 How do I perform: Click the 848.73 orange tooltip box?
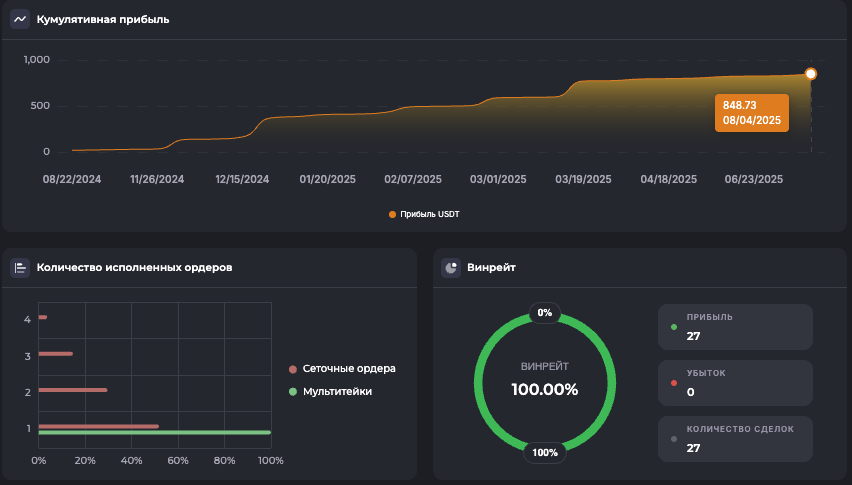(752, 113)
